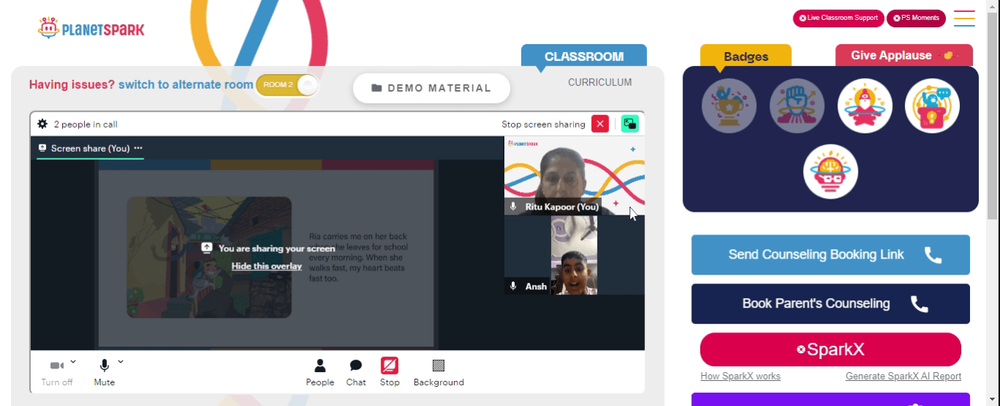Screen dimensions: 1000x406
Task: Click the green picture-in-picture layout icon
Action: click(630, 124)
